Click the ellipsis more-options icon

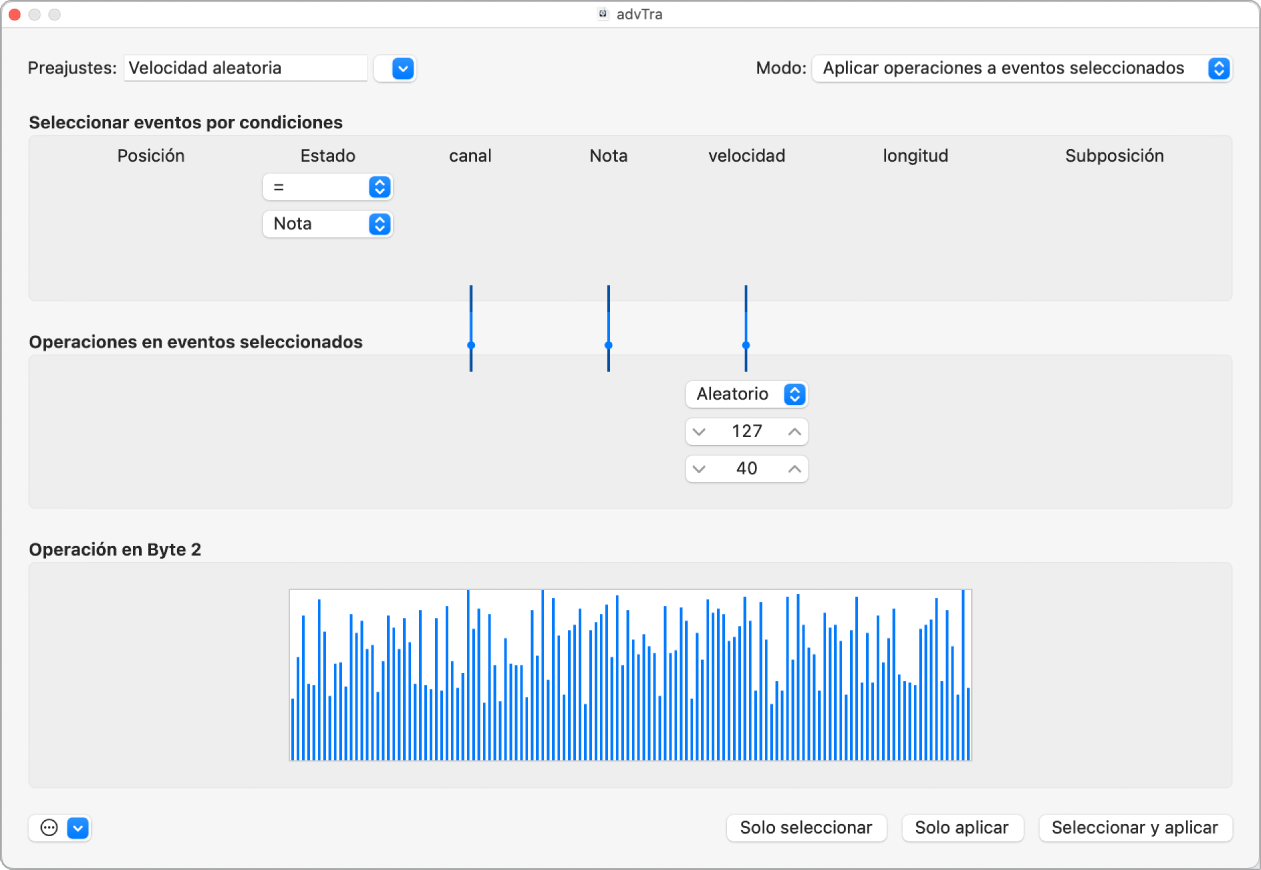coord(48,828)
